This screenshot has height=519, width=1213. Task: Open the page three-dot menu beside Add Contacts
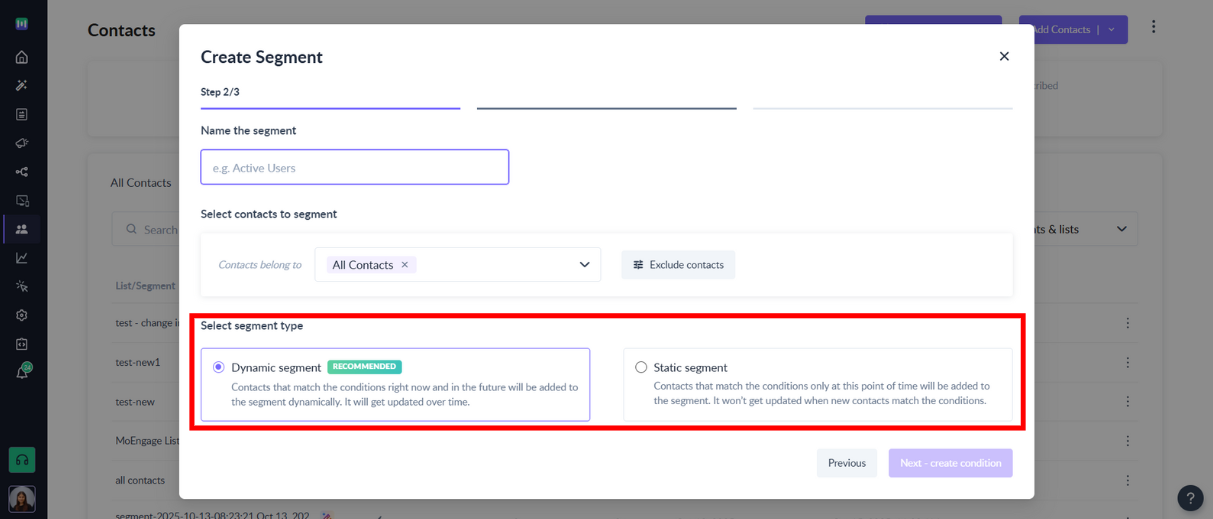[x=1153, y=27]
